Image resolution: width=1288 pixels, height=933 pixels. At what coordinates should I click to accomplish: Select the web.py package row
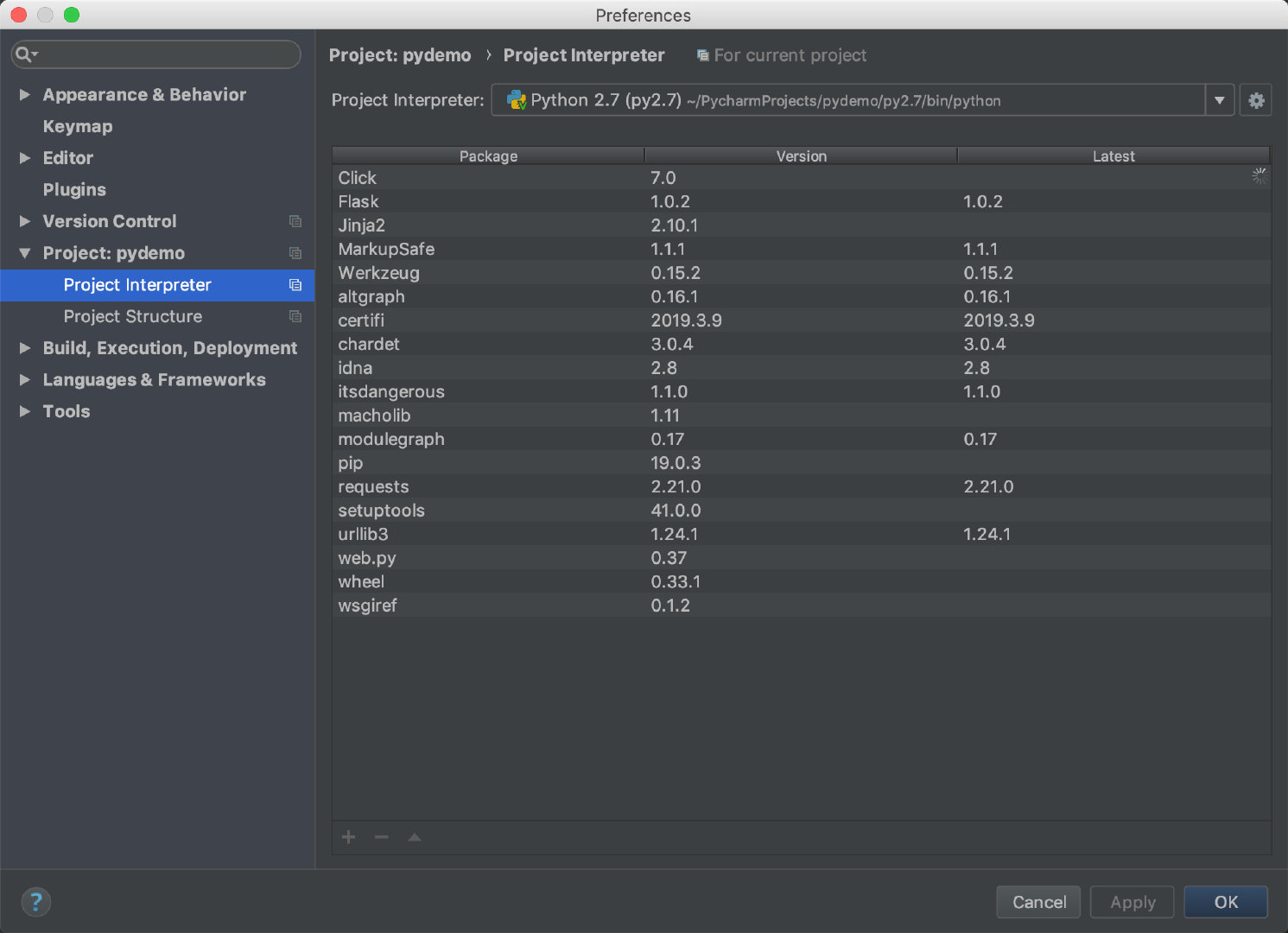(802, 558)
